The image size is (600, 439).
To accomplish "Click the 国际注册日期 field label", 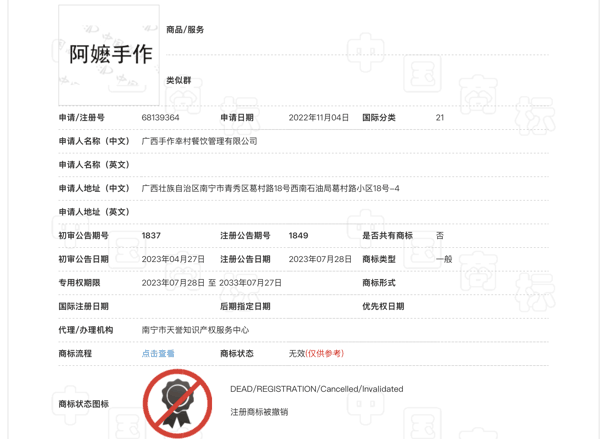I will tap(83, 306).
